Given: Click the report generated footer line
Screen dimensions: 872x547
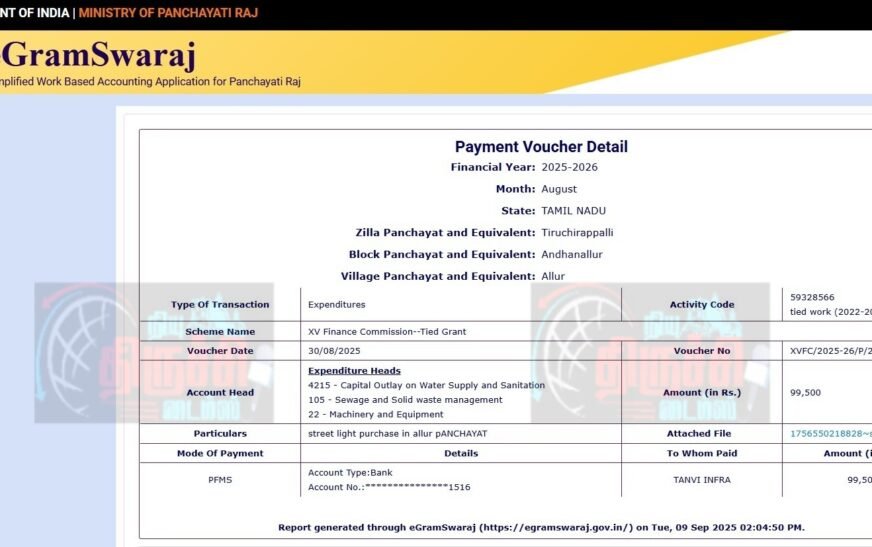Looking at the screenshot, I should point(541,528).
